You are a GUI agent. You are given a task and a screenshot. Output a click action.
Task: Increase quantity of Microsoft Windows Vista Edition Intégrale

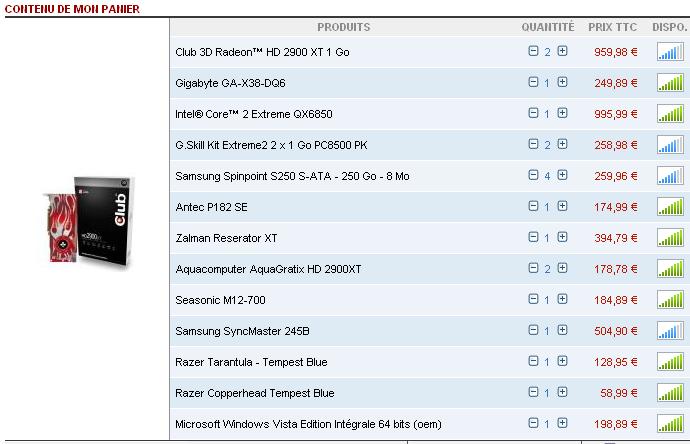click(x=562, y=423)
